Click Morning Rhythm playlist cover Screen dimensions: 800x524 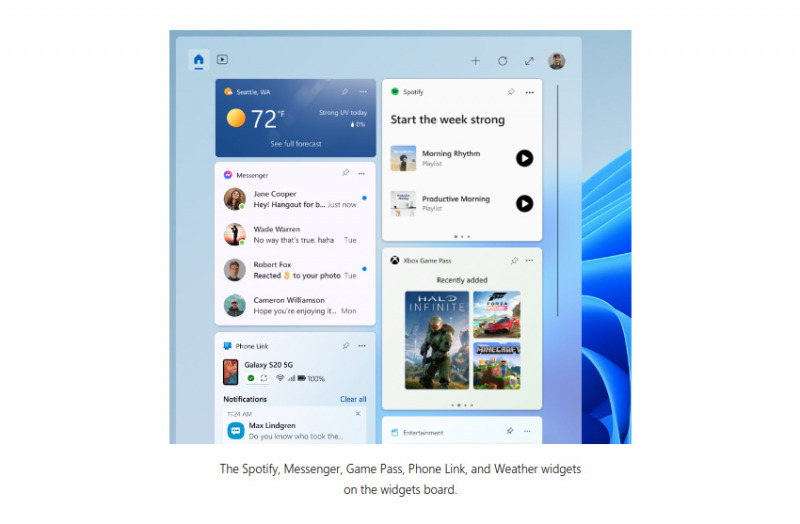pos(403,158)
